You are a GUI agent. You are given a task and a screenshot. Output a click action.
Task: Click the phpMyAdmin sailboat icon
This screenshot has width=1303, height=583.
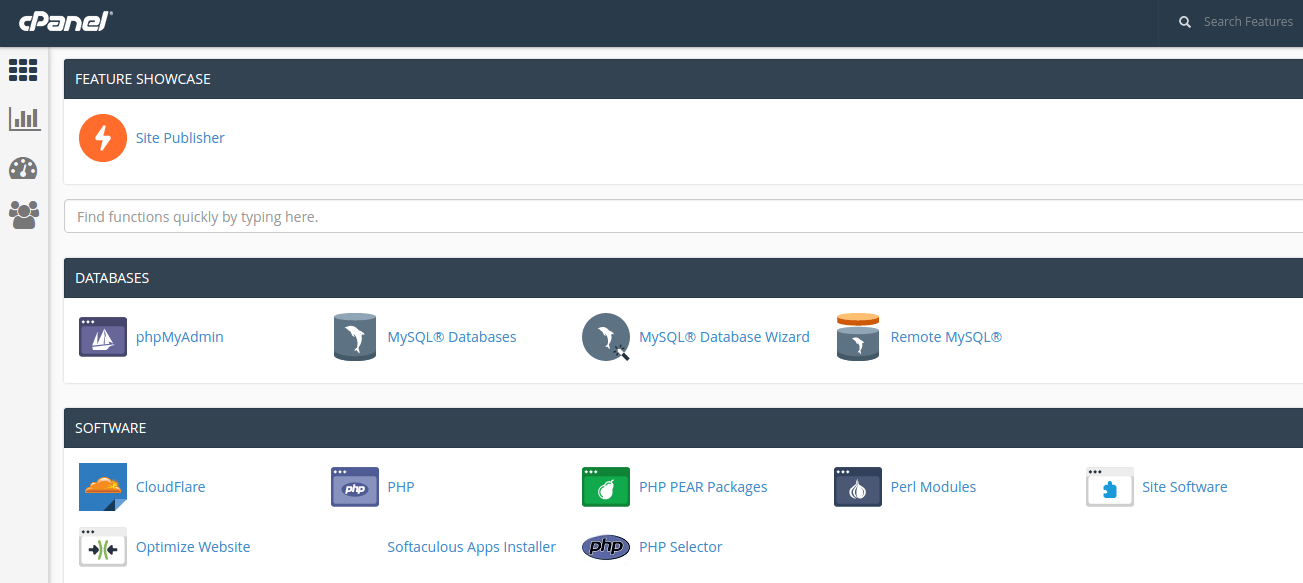pos(103,337)
